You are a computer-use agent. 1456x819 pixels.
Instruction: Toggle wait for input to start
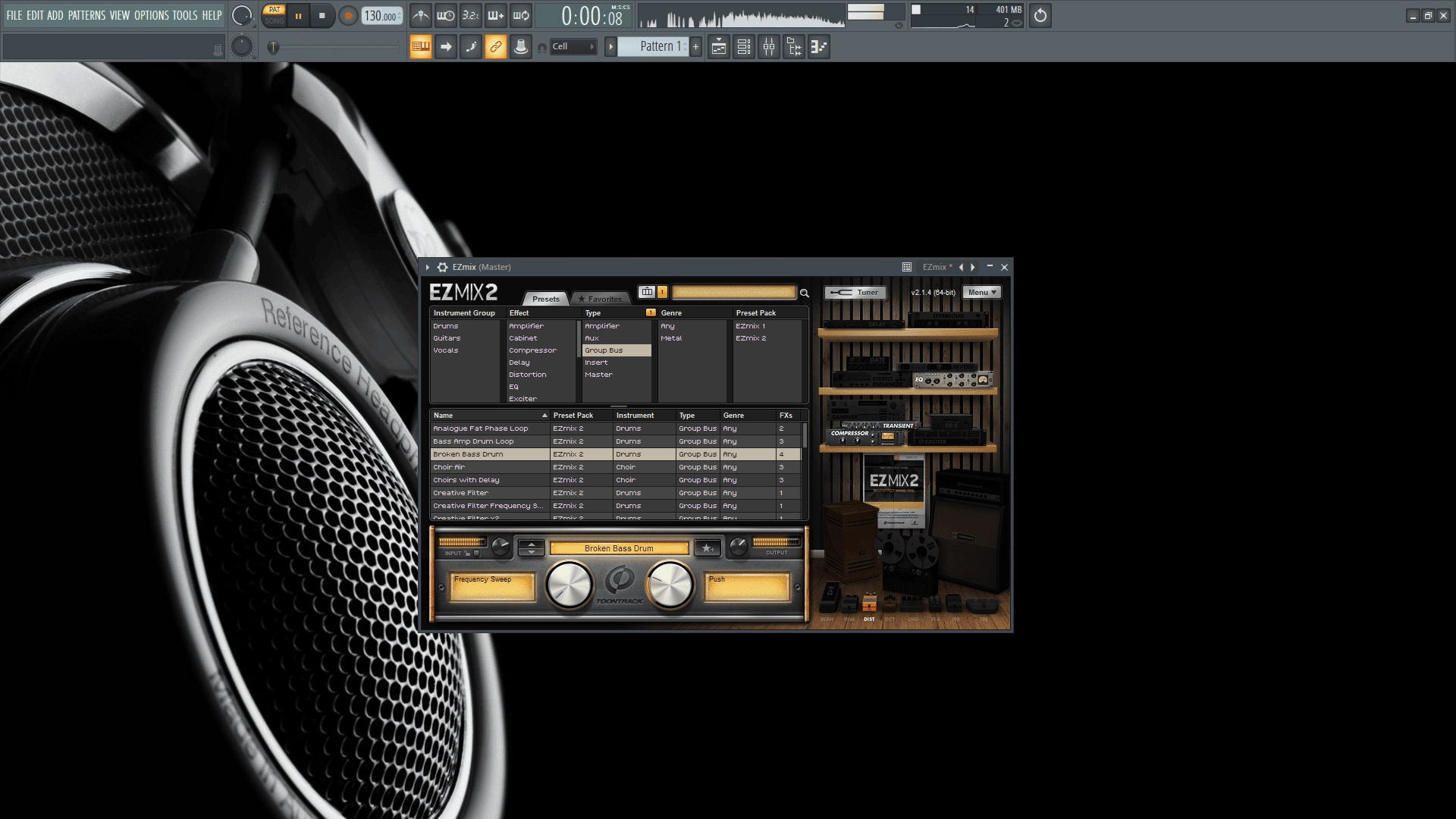[446, 15]
